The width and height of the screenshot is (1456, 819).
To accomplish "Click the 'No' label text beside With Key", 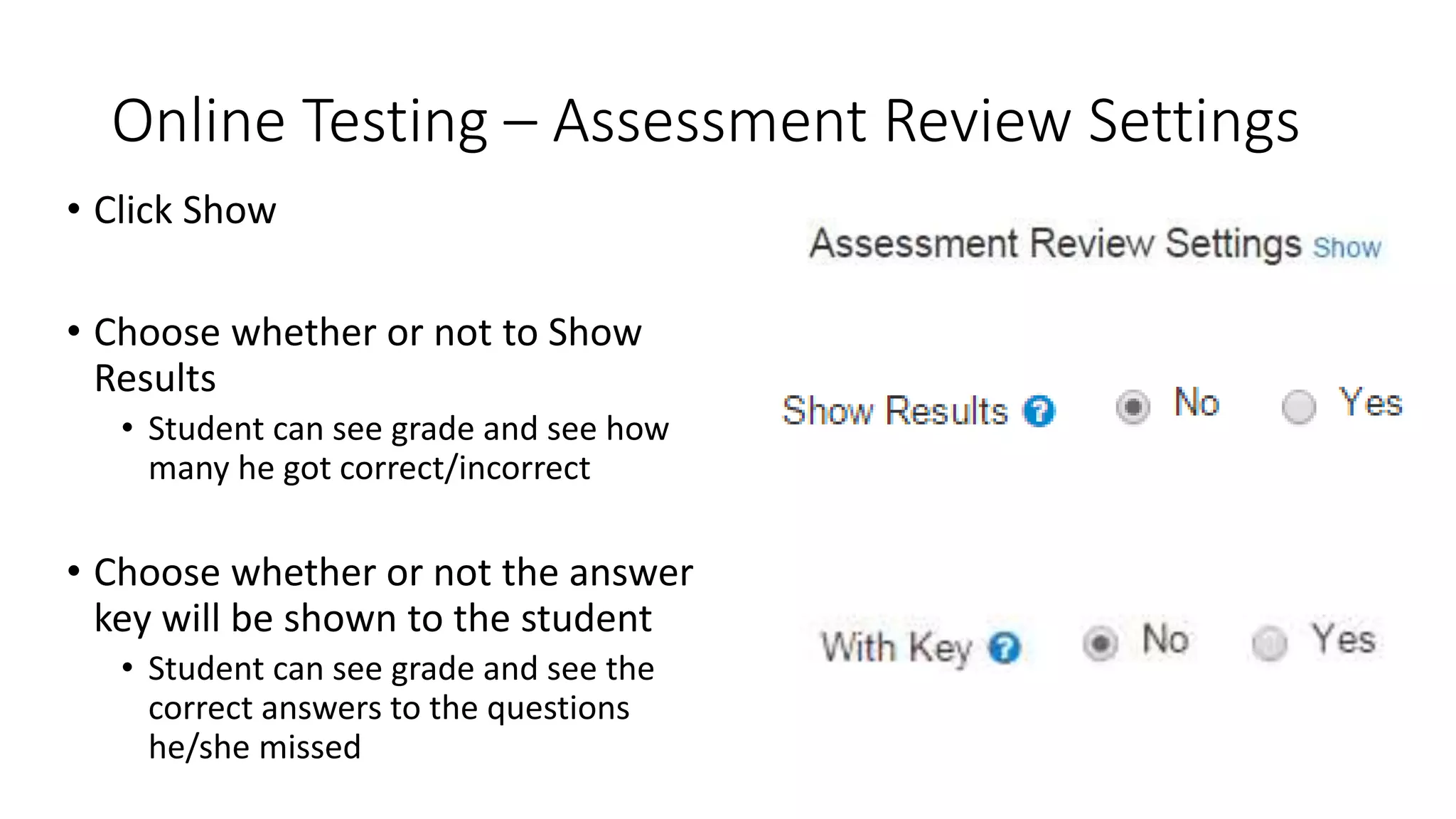I will (x=1165, y=639).
